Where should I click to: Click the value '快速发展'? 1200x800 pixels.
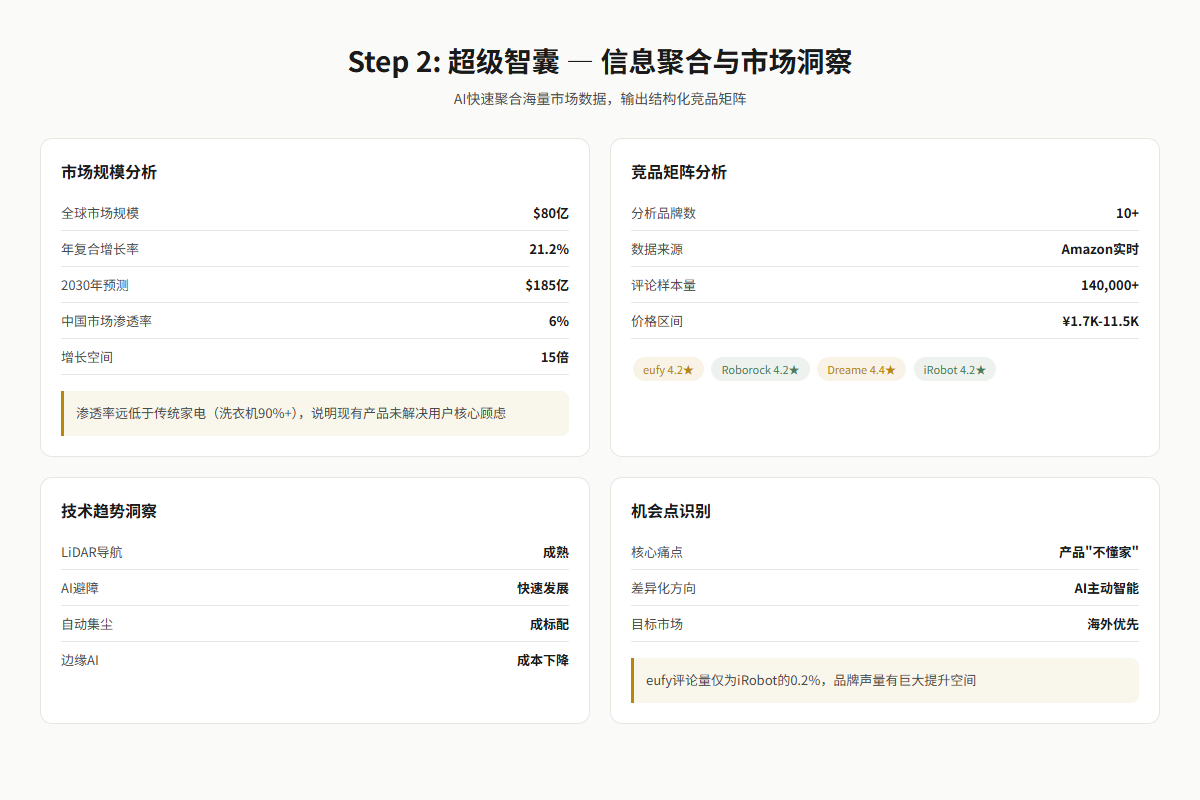click(x=543, y=588)
